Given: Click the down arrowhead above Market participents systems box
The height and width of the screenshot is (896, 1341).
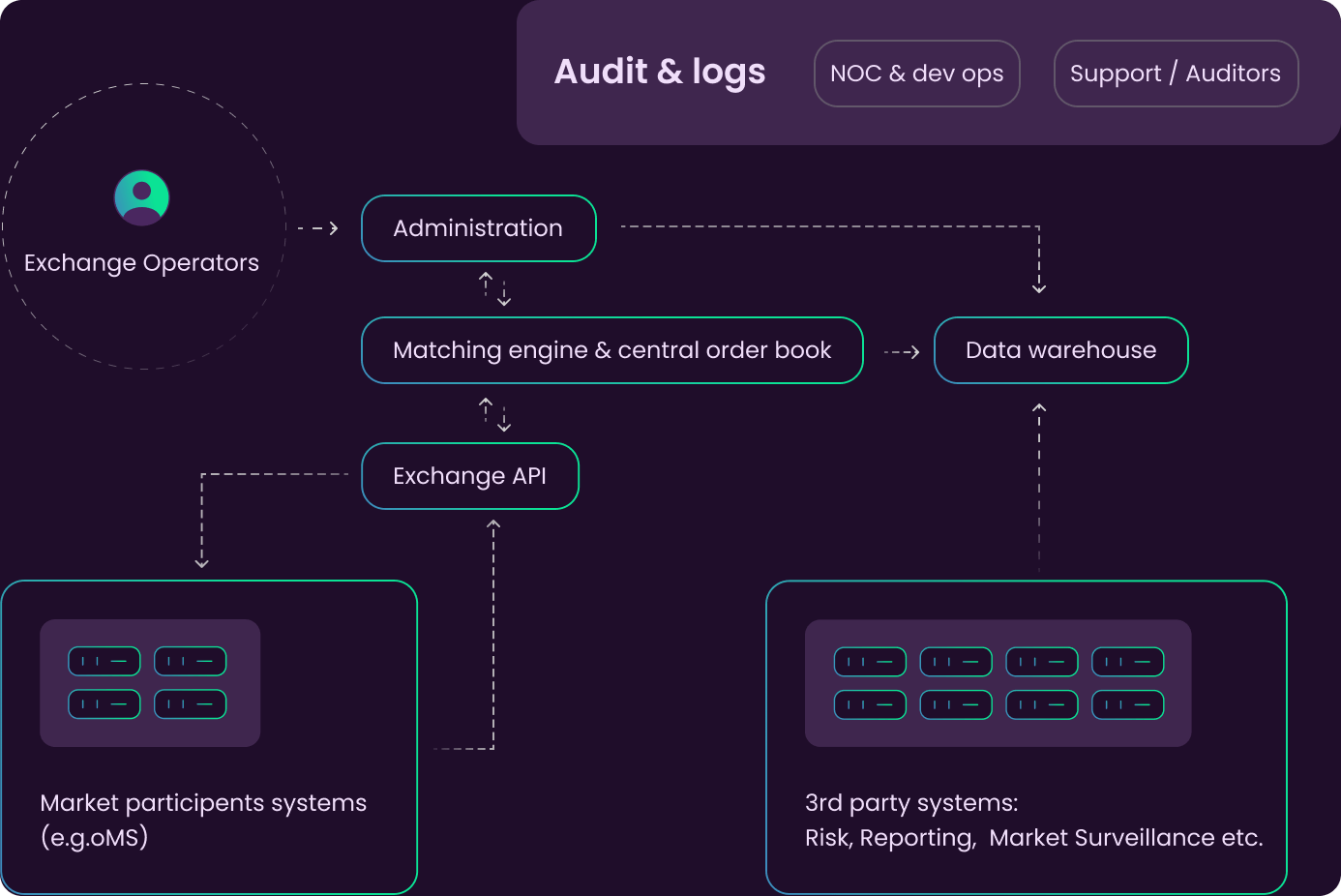Looking at the screenshot, I should 201,562.
